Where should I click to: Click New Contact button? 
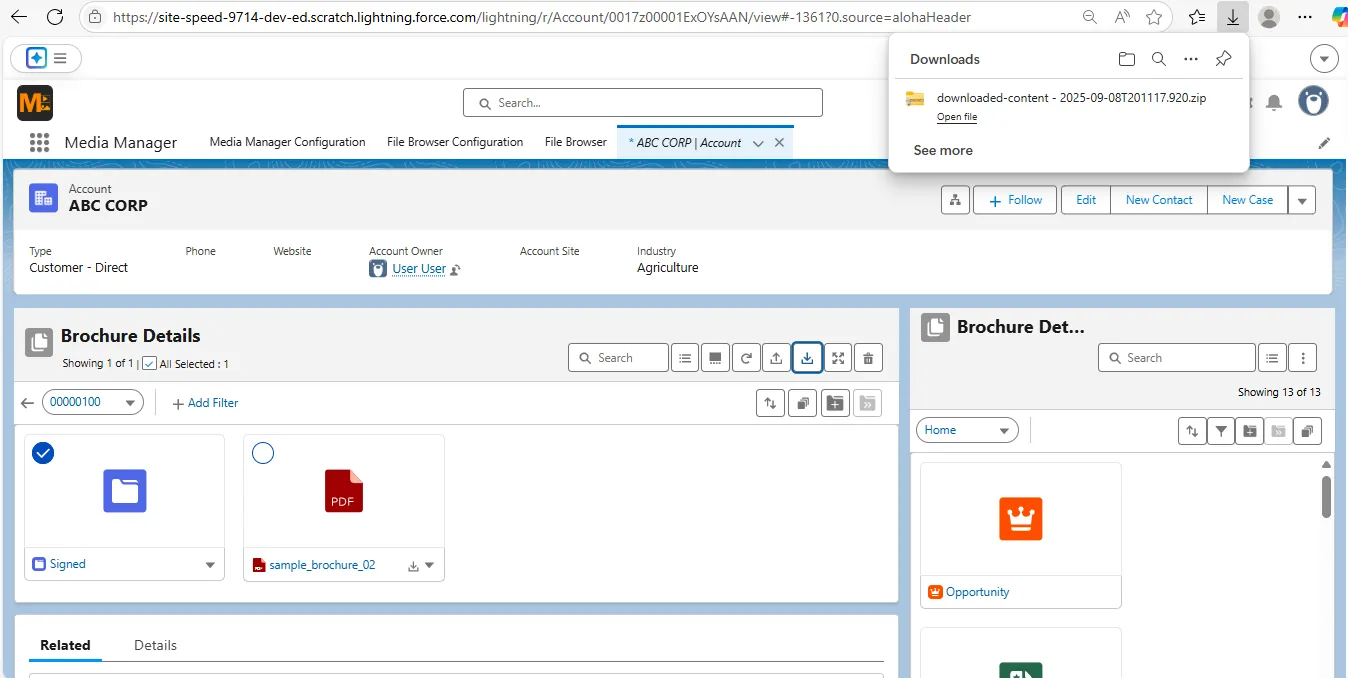1159,200
